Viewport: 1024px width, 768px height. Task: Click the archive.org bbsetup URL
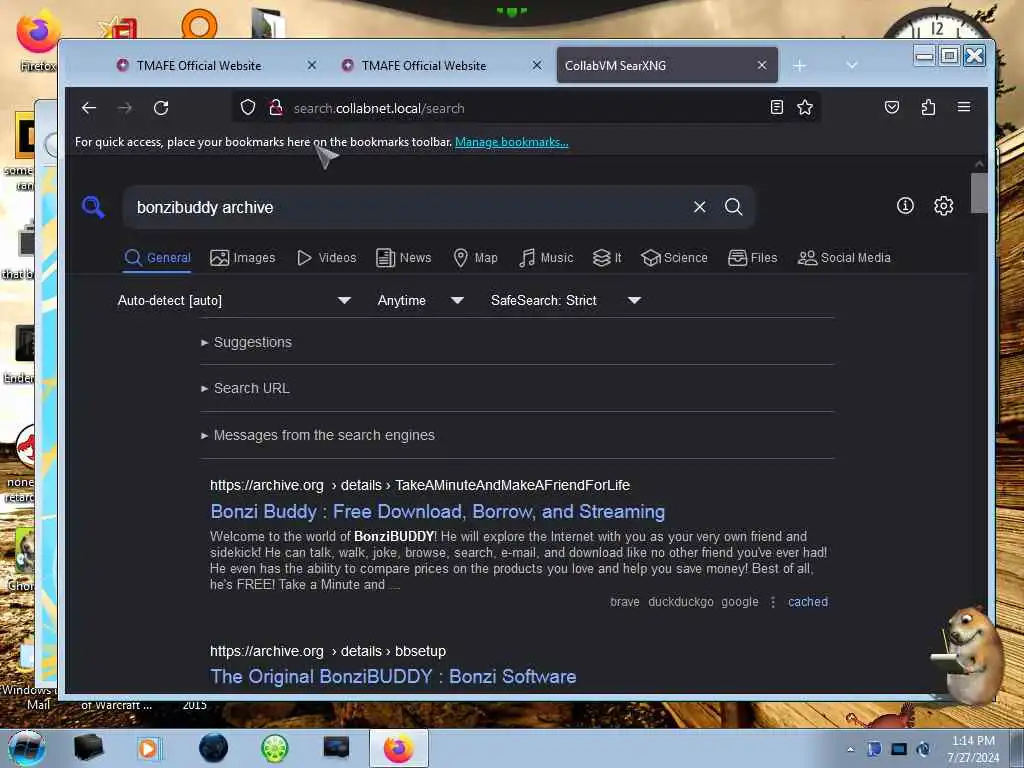[x=328, y=651]
